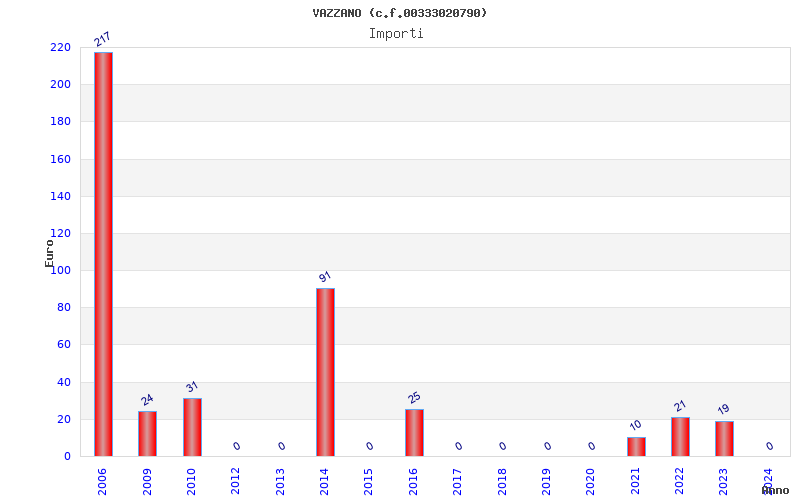Click the x-axis year label 2013
This screenshot has width=800, height=500.
(x=280, y=482)
